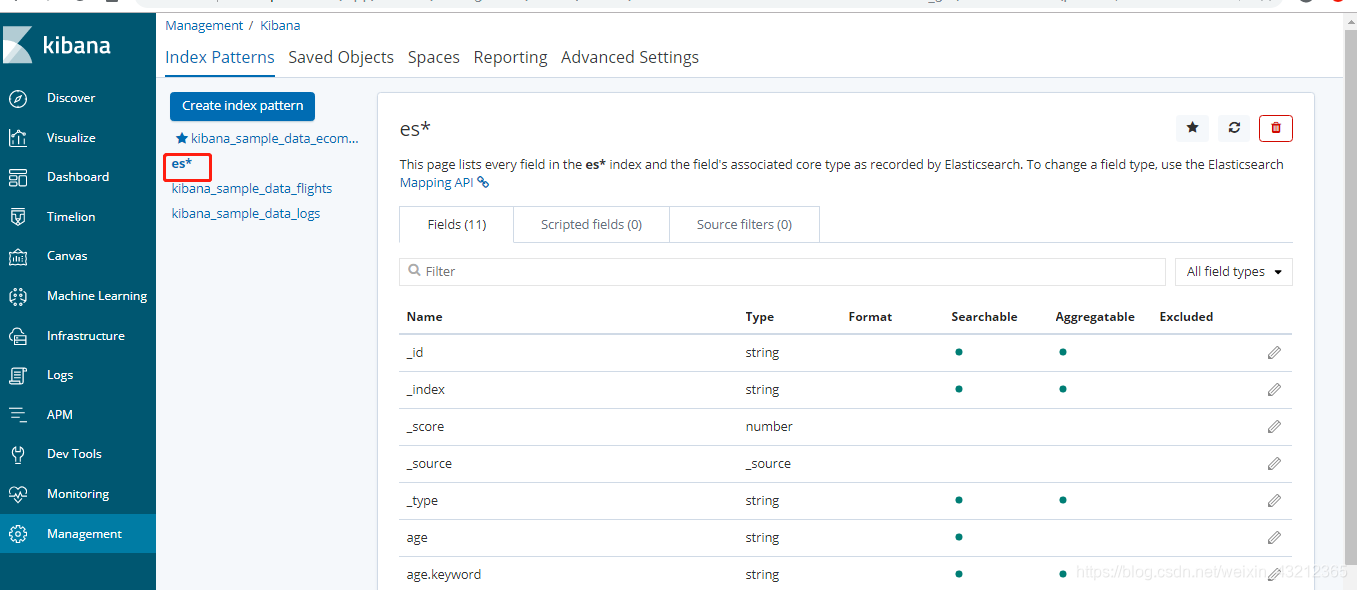
Task: Click Create index pattern button
Action: (243, 106)
